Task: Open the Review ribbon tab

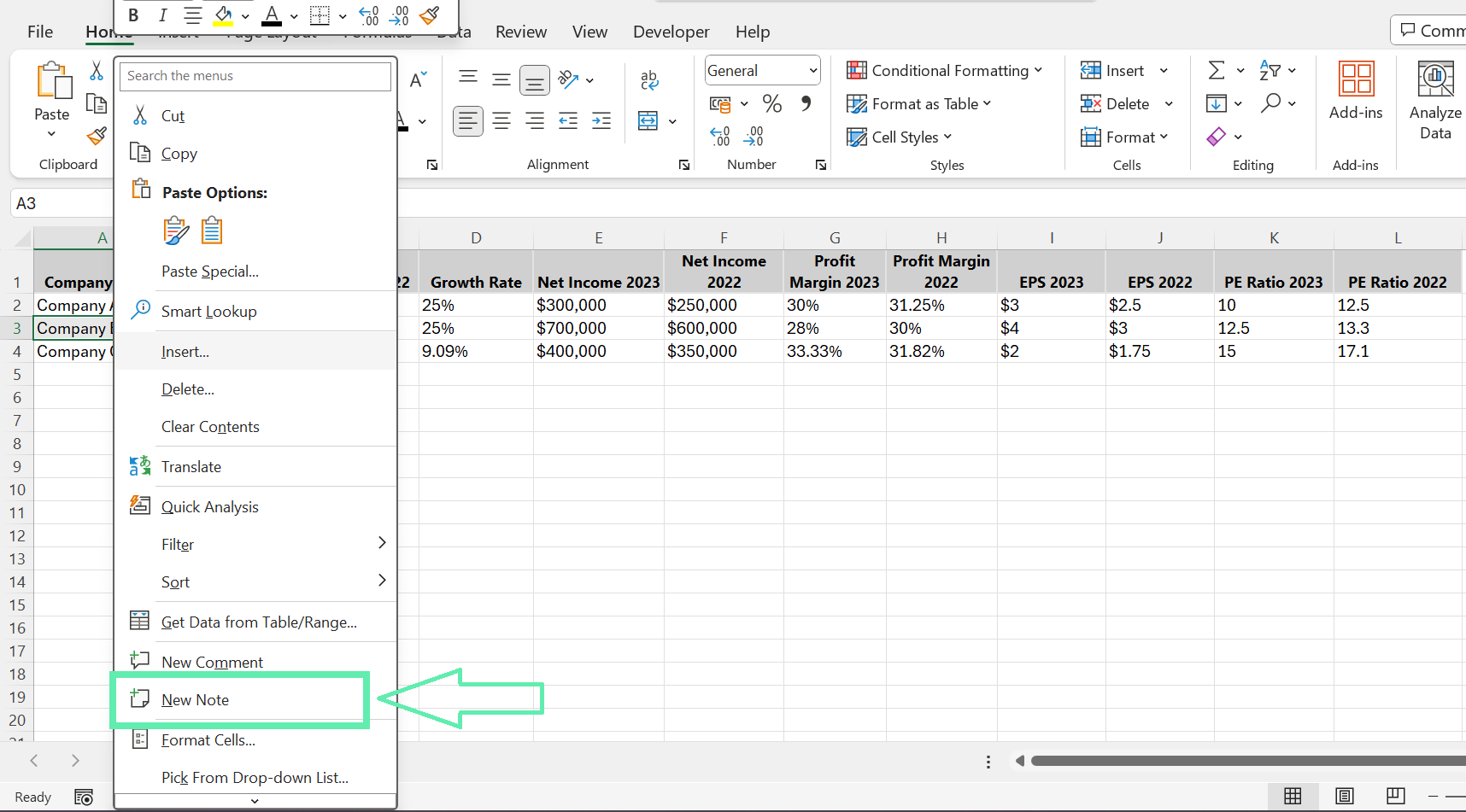Action: point(521,32)
